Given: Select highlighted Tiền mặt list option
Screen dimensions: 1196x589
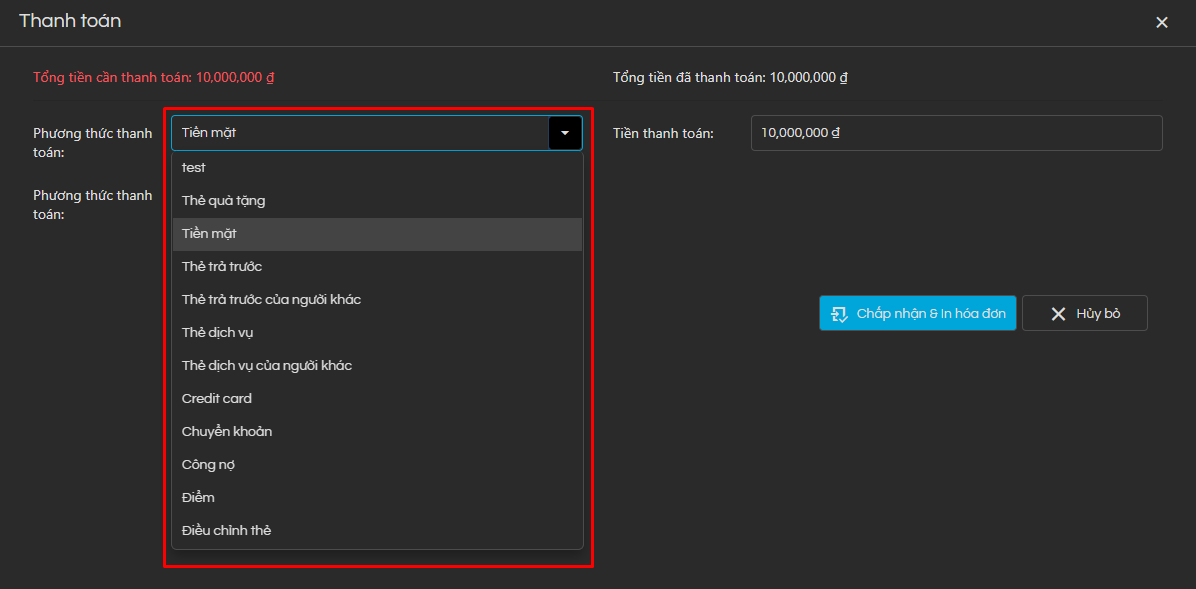Looking at the screenshot, I should pyautogui.click(x=209, y=234).
